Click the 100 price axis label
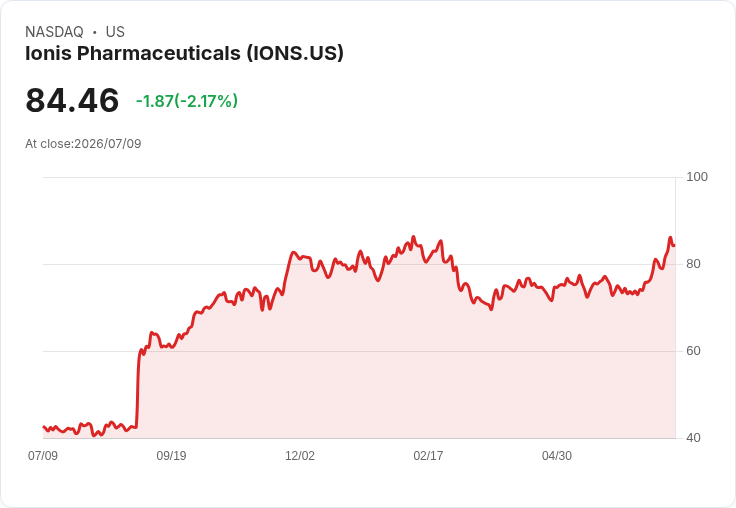Viewport: 736px width, 508px height. [x=697, y=177]
